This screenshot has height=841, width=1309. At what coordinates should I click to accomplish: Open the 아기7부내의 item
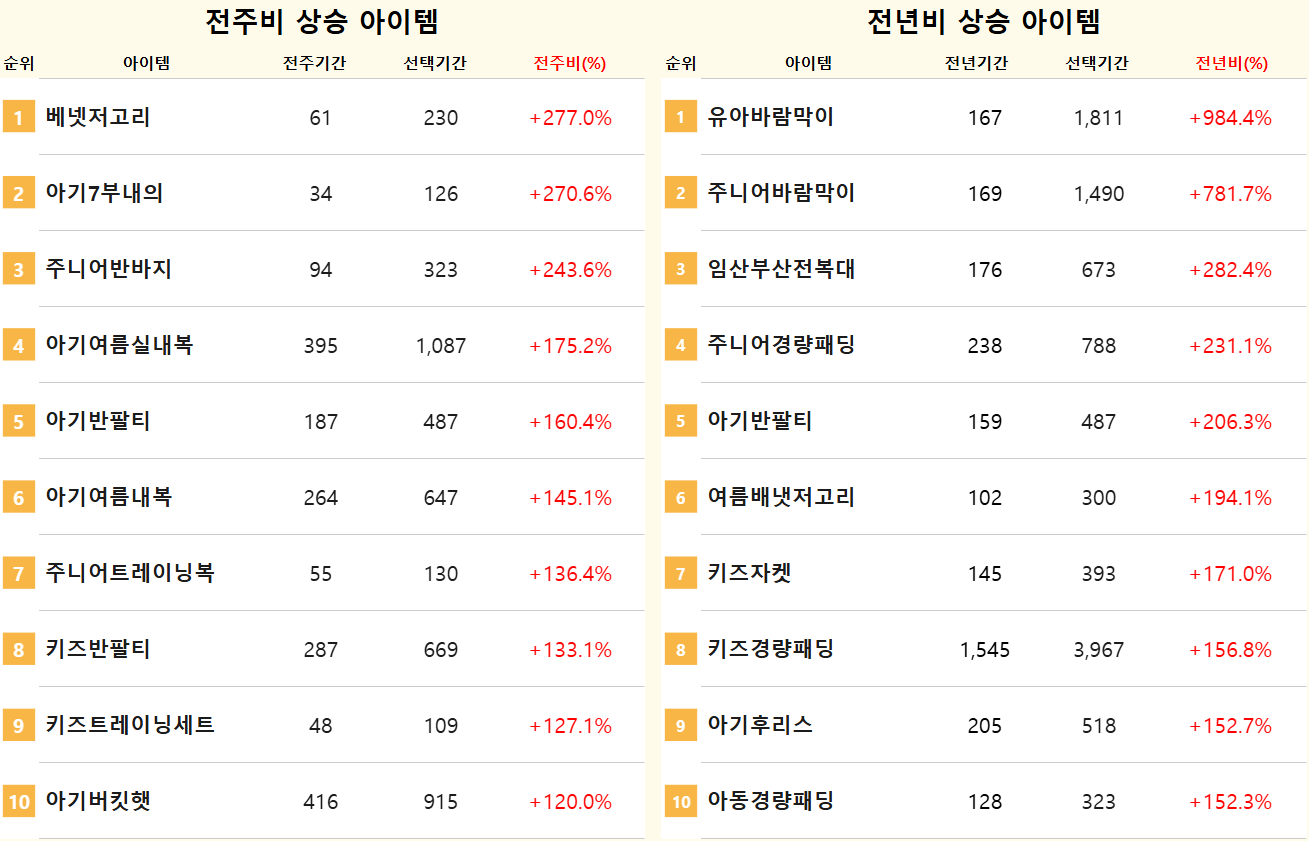104,193
